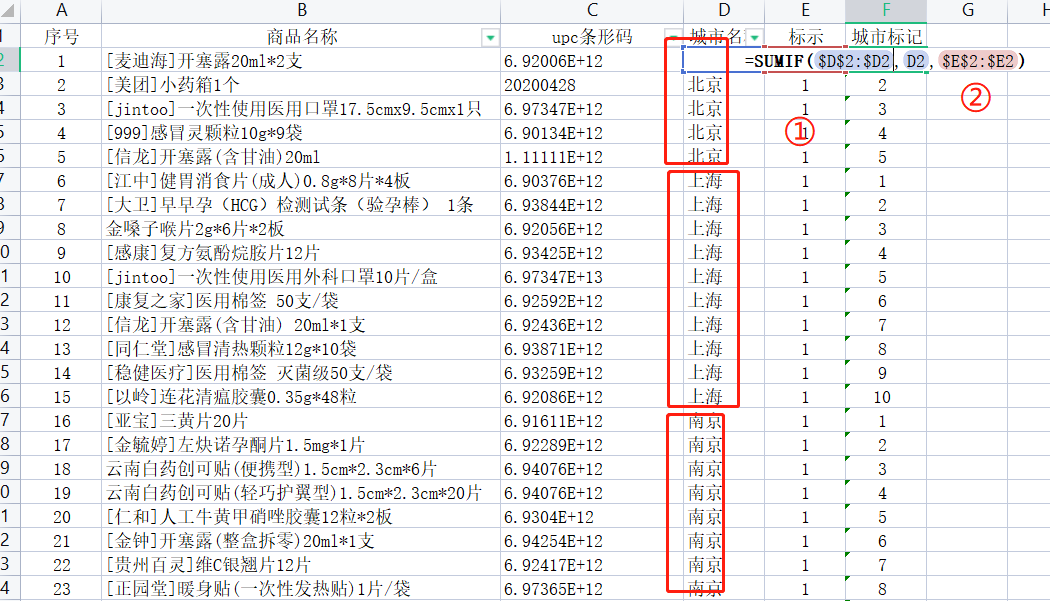Select column A header
The image size is (1050, 601).
(x=61, y=10)
